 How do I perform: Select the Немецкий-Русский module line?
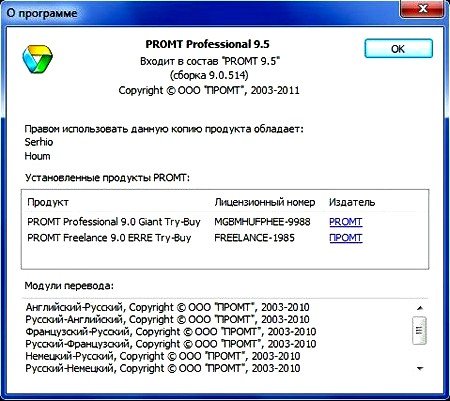[x=163, y=356]
